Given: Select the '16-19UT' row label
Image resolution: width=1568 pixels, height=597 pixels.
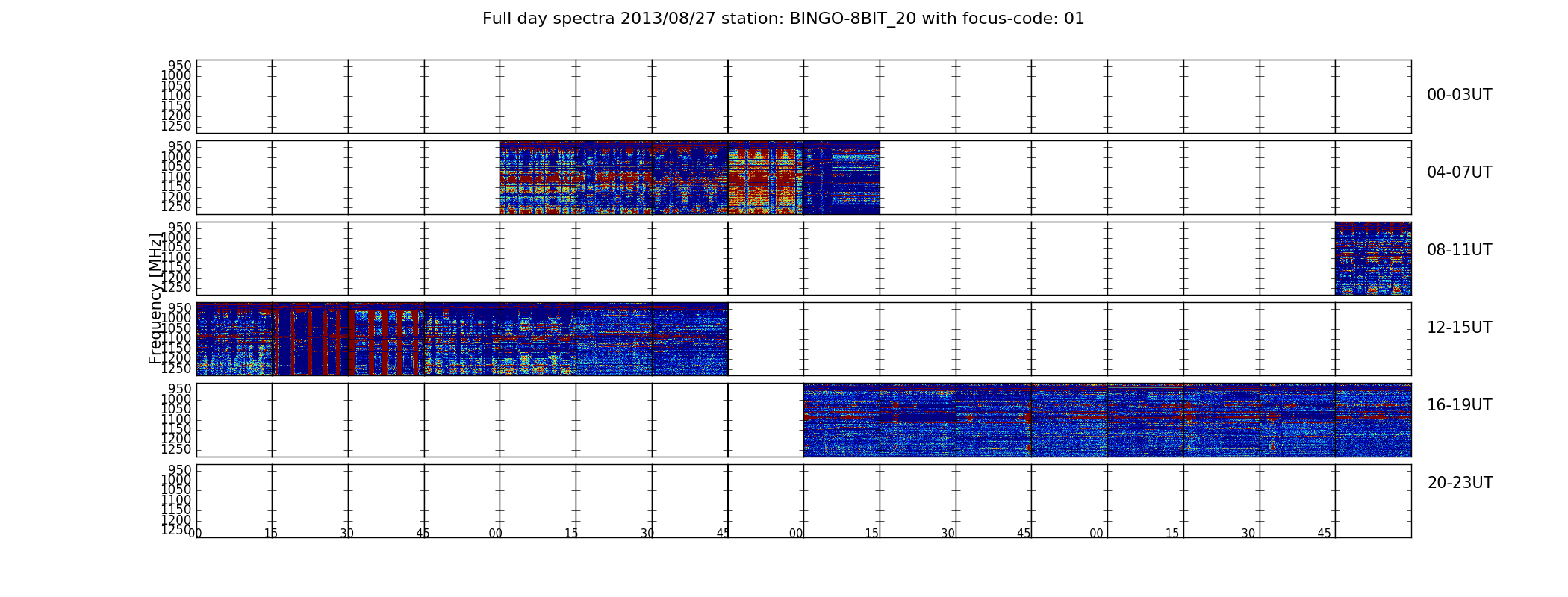Looking at the screenshot, I should [1459, 405].
